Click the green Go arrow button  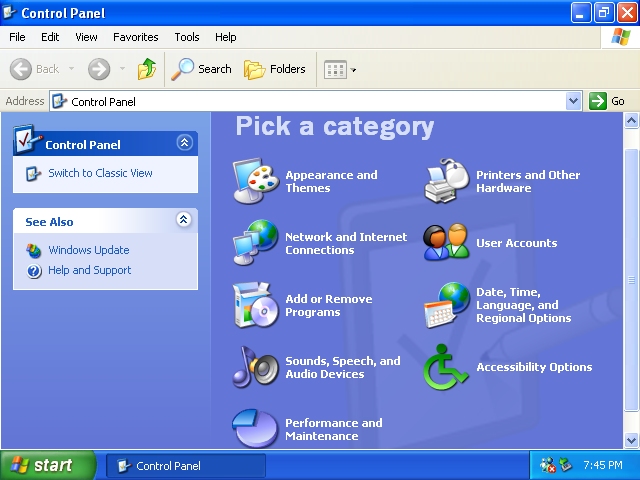pos(598,101)
